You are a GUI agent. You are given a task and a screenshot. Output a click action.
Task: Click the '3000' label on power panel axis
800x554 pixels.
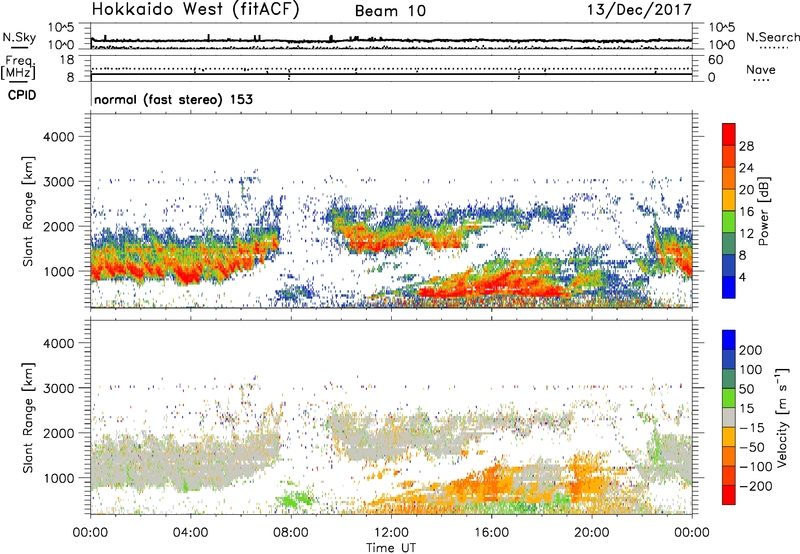[x=58, y=182]
